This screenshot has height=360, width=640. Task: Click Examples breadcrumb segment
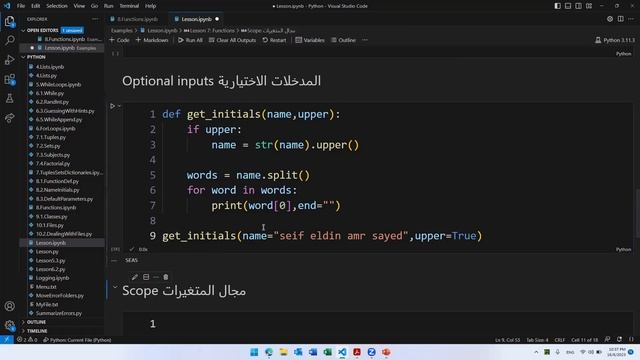click(122, 30)
